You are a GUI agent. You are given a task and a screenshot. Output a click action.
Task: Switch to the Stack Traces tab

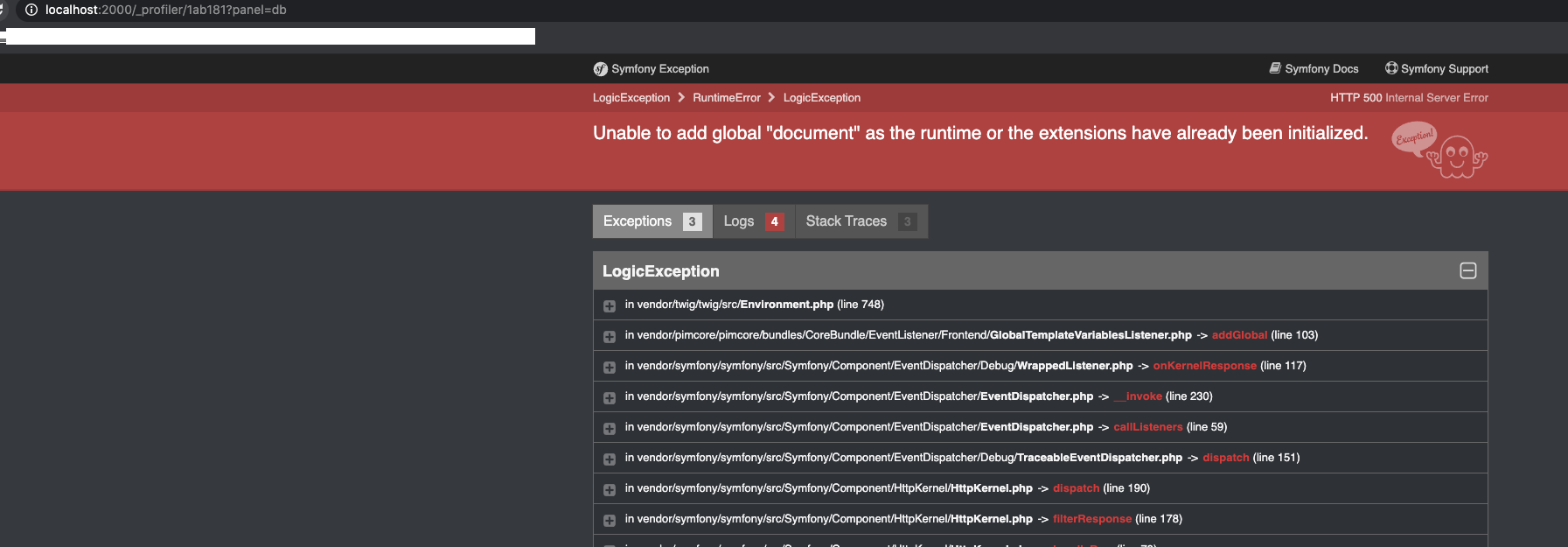click(x=861, y=221)
